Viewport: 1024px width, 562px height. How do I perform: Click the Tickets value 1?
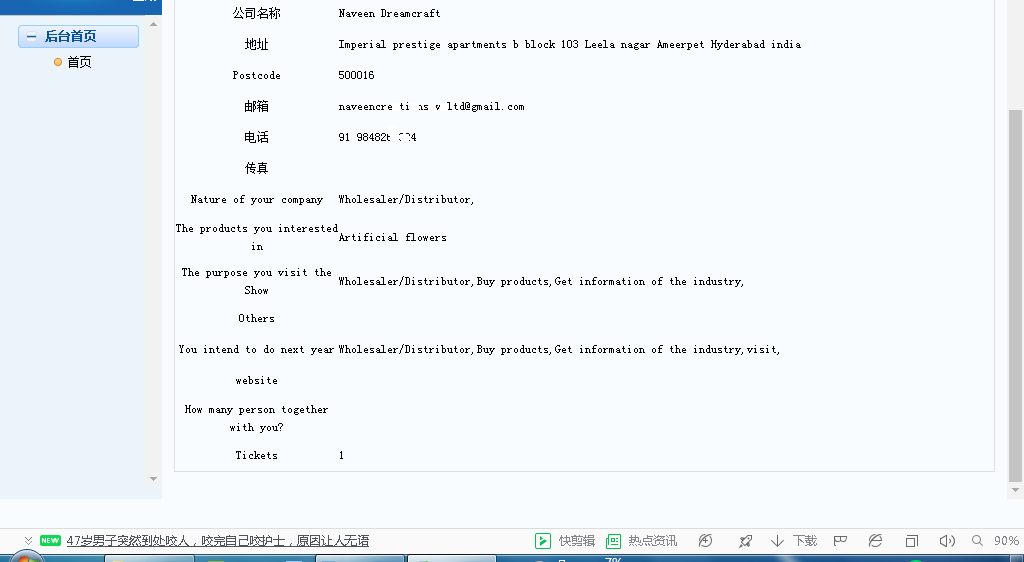pyautogui.click(x=341, y=455)
